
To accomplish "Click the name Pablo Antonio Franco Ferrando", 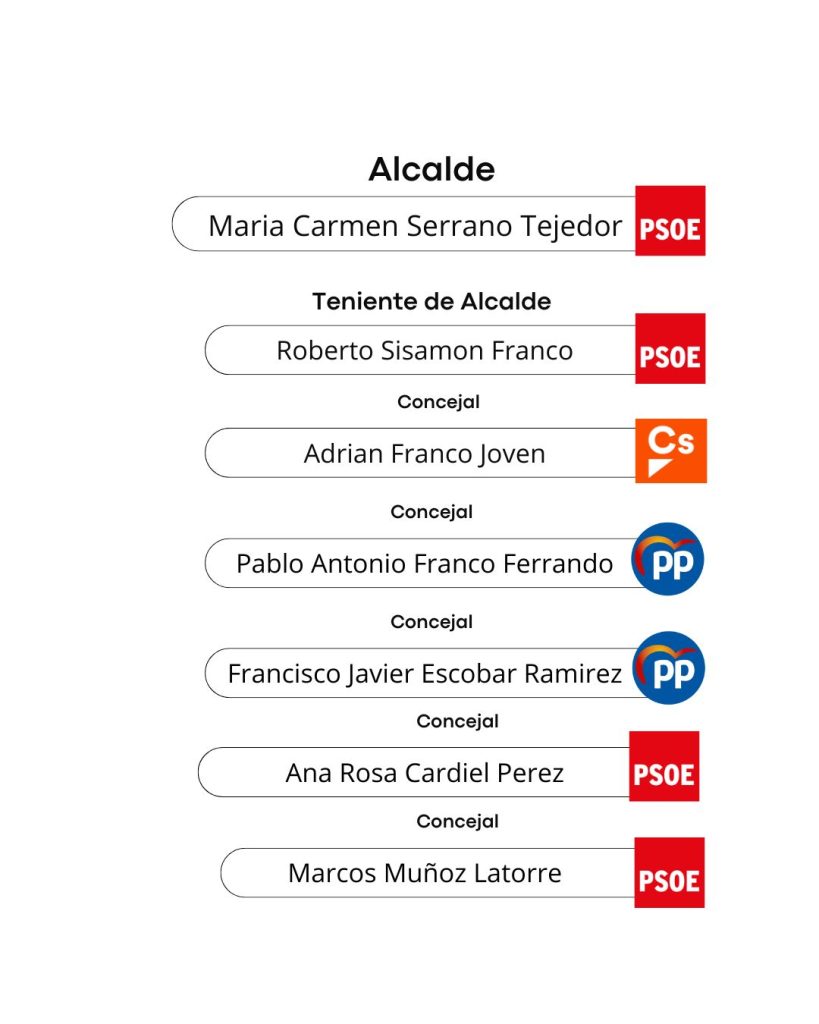I will tap(424, 564).
